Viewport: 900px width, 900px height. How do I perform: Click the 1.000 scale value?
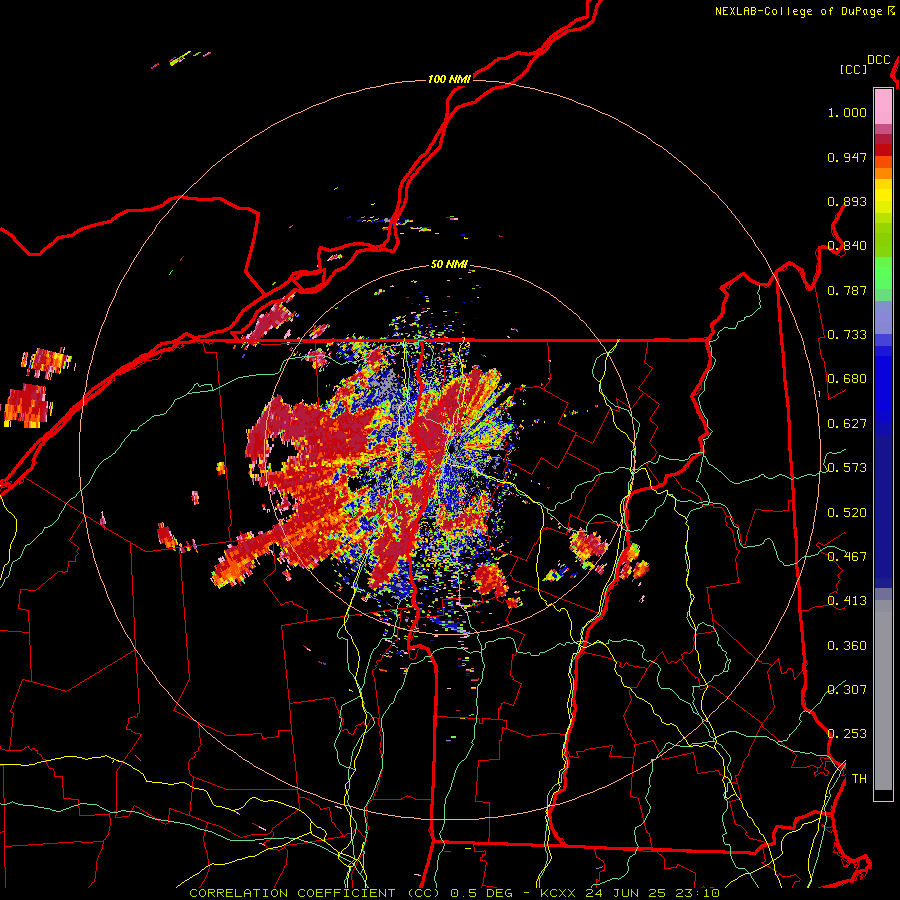pos(847,112)
